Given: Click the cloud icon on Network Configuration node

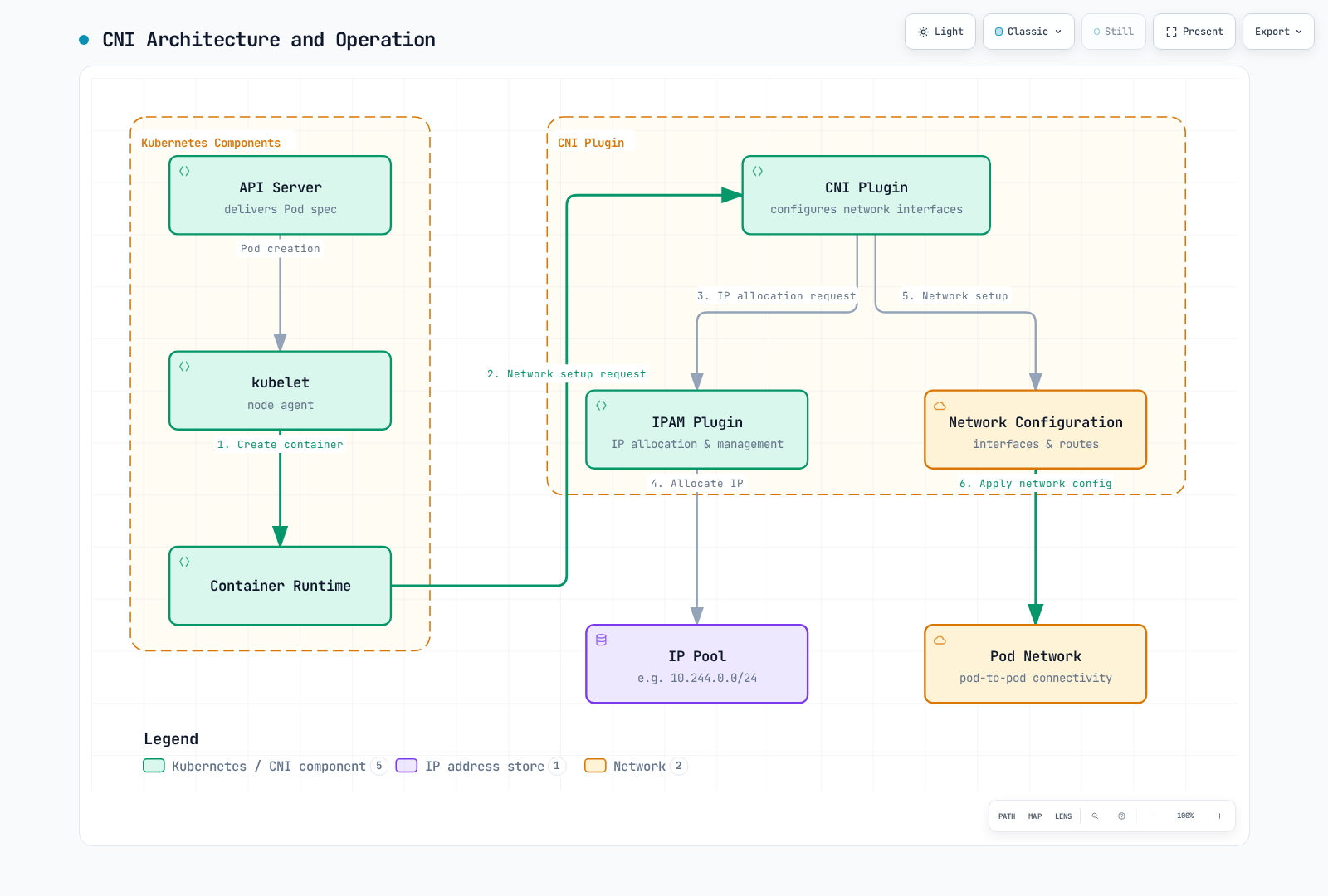Looking at the screenshot, I should coord(940,406).
